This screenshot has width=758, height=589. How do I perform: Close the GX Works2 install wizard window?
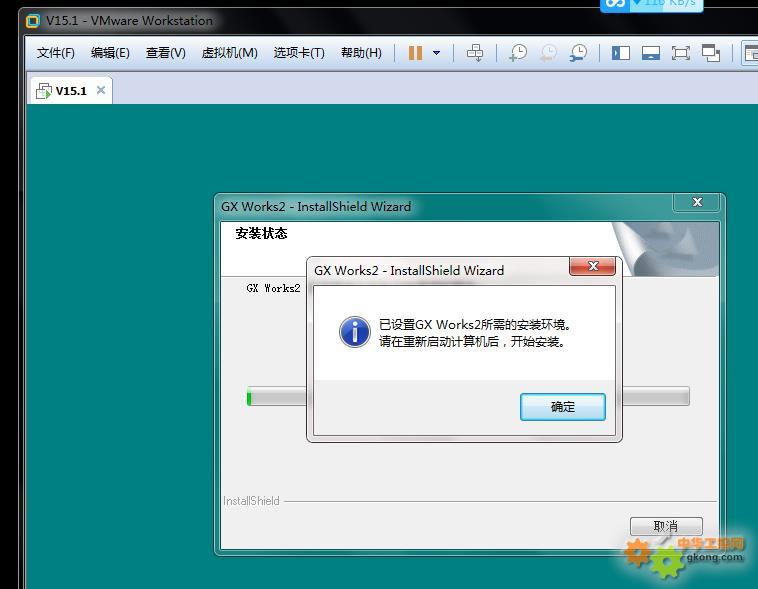point(697,202)
